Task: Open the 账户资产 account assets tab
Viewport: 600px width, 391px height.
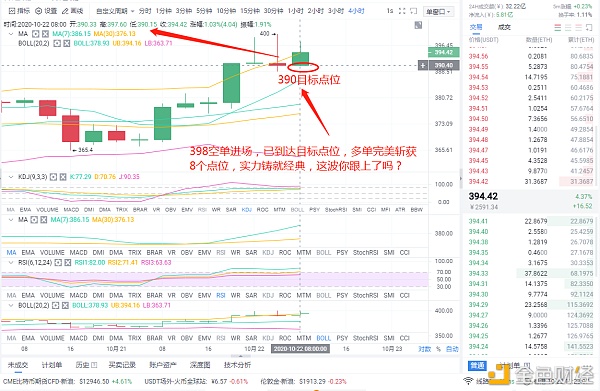Action: coord(163,365)
